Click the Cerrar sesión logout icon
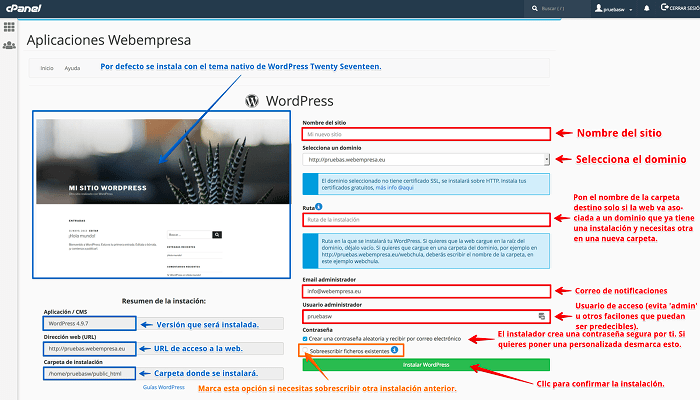 (x=664, y=7)
